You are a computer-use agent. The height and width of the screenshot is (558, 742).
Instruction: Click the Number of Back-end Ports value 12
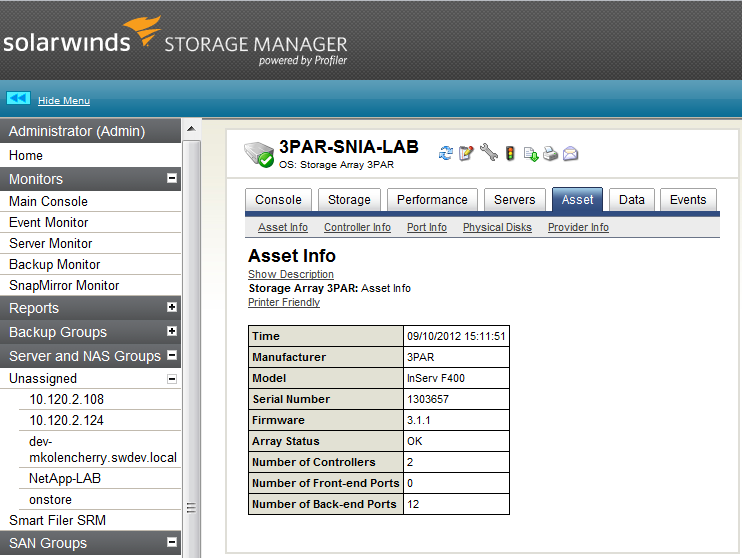(x=413, y=504)
